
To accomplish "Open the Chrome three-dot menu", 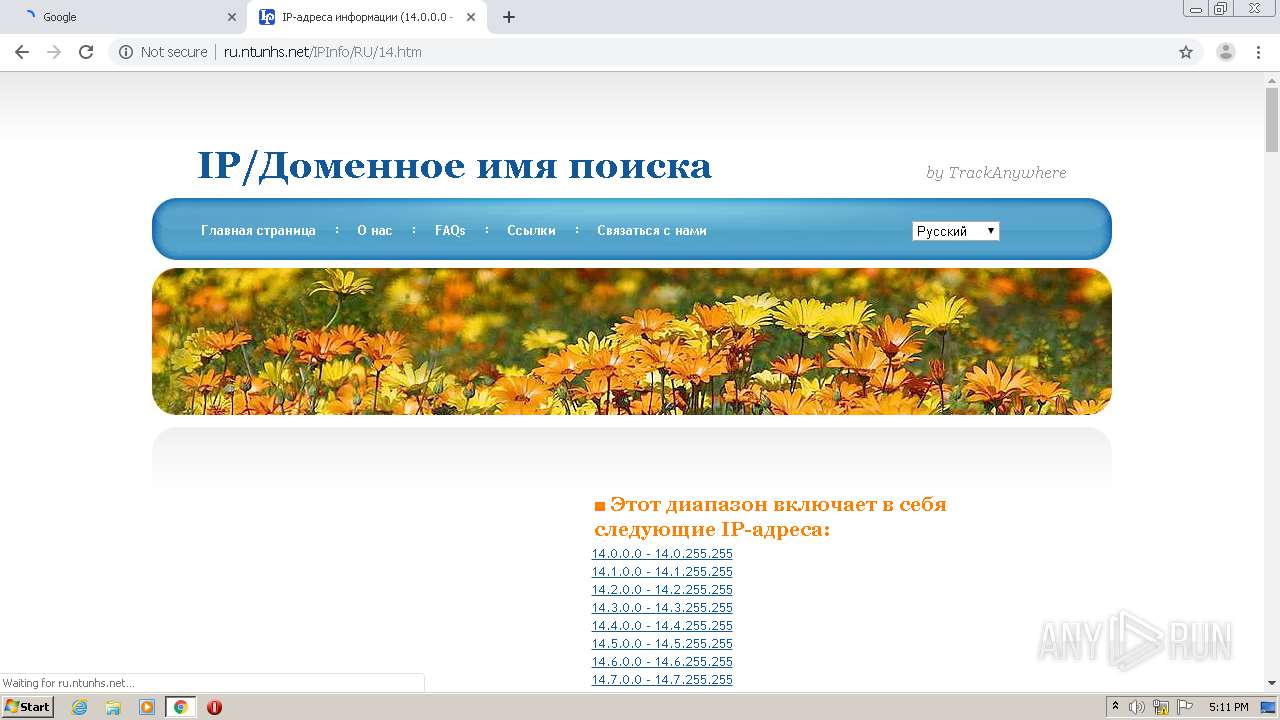I will tap(1259, 52).
